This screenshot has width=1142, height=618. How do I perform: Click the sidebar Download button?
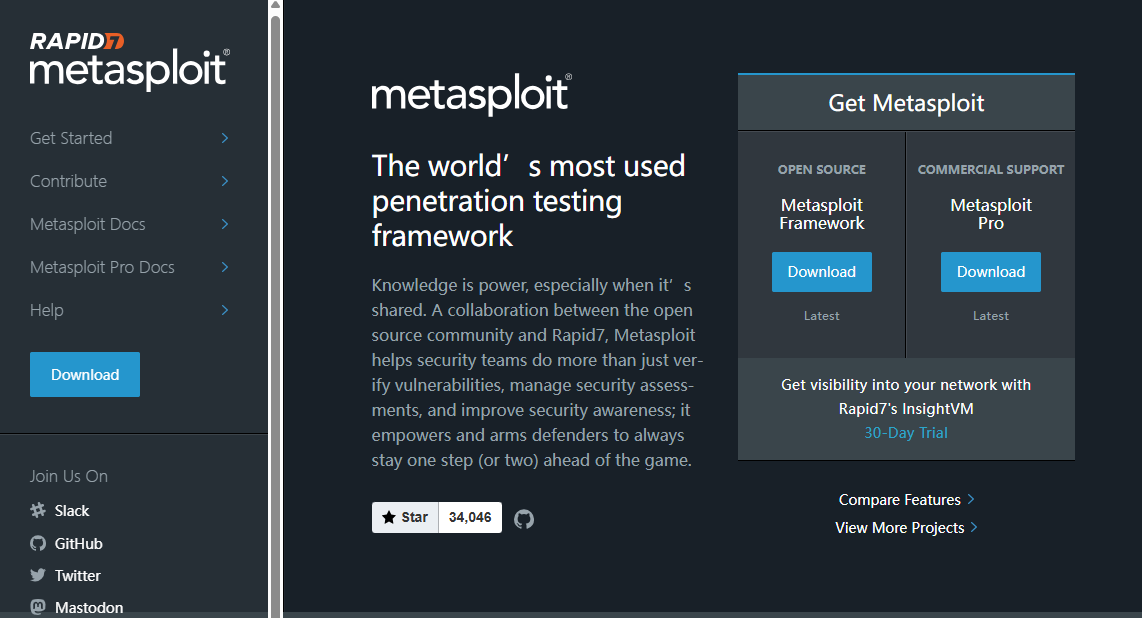point(84,374)
